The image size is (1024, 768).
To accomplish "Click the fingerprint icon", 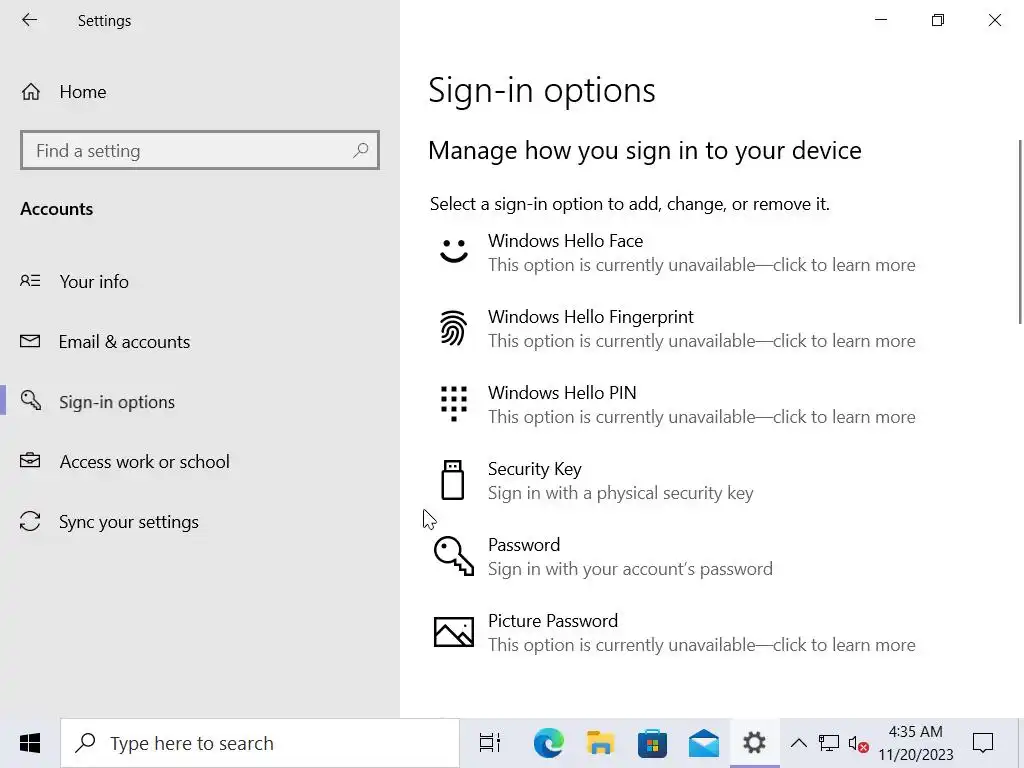I will tap(453, 328).
